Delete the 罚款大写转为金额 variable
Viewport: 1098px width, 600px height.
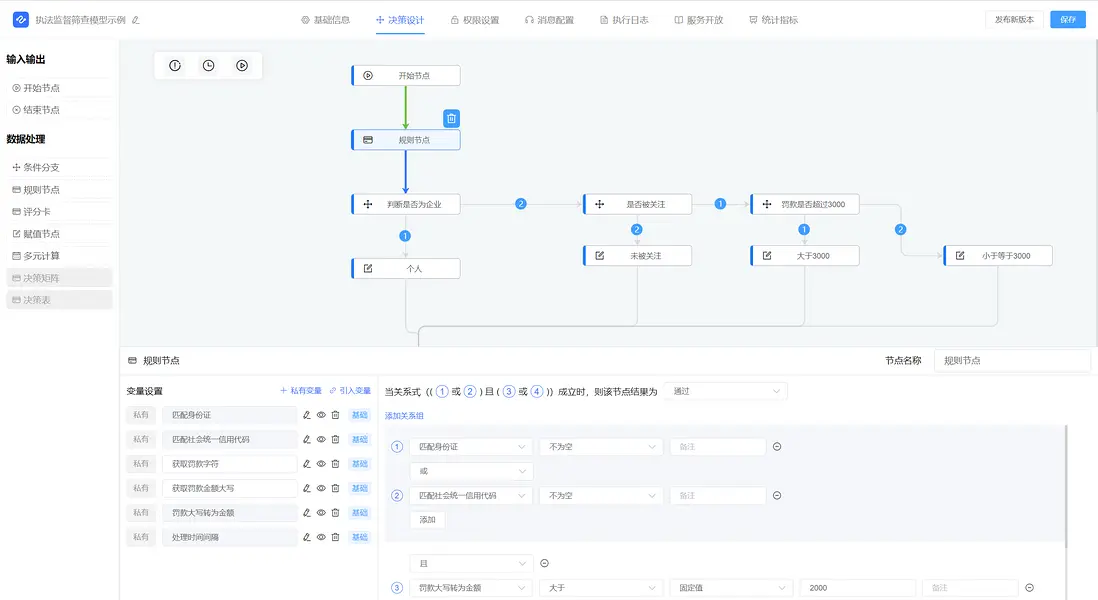(x=335, y=513)
